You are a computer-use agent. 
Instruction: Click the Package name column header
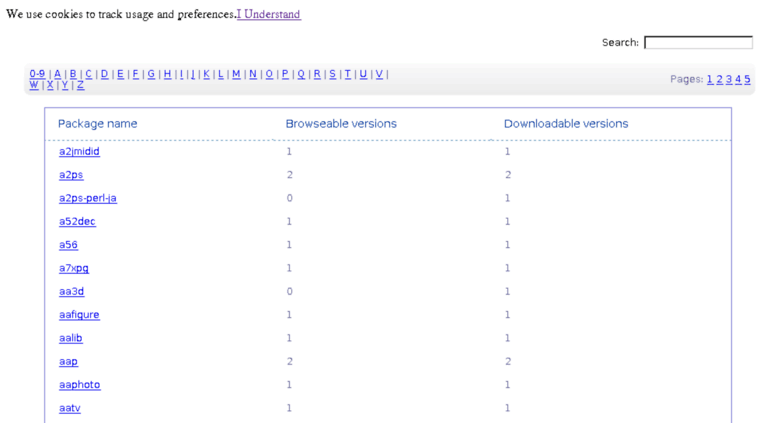pyautogui.click(x=98, y=124)
